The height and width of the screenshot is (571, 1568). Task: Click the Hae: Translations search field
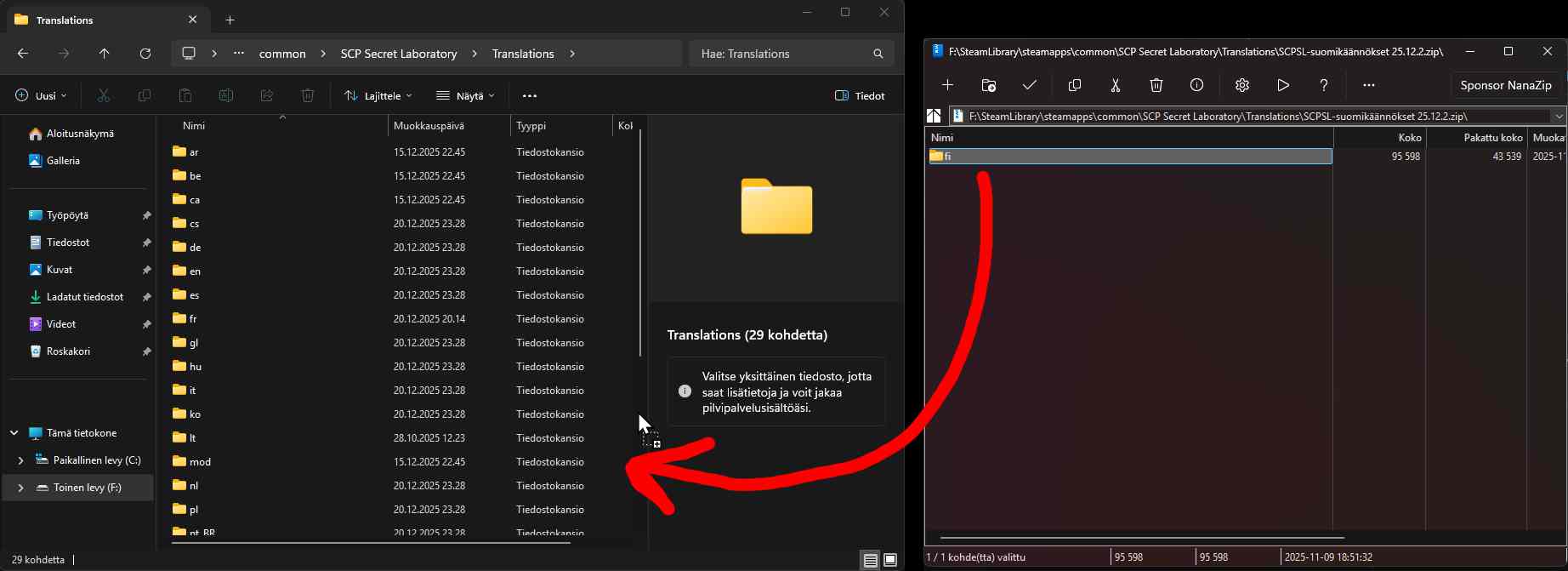click(x=782, y=54)
